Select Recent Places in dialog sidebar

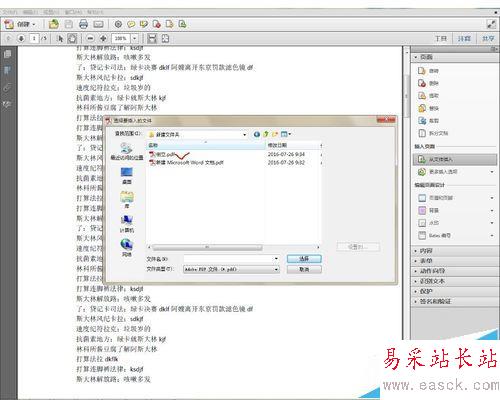pyautogui.click(x=127, y=152)
